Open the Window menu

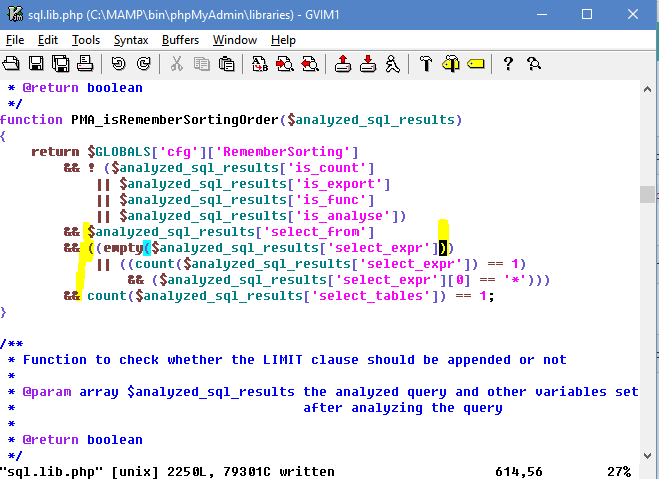[235, 40]
